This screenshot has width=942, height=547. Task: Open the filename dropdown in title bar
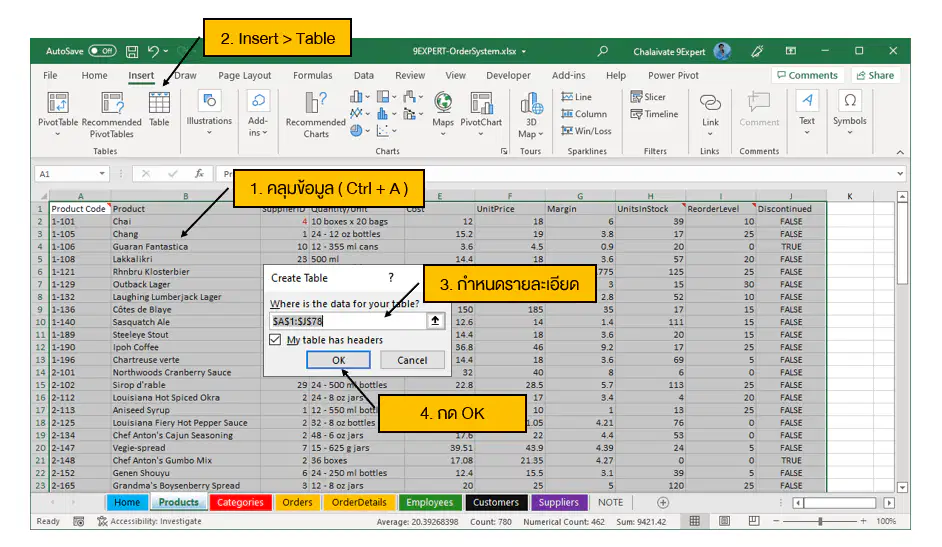point(524,52)
